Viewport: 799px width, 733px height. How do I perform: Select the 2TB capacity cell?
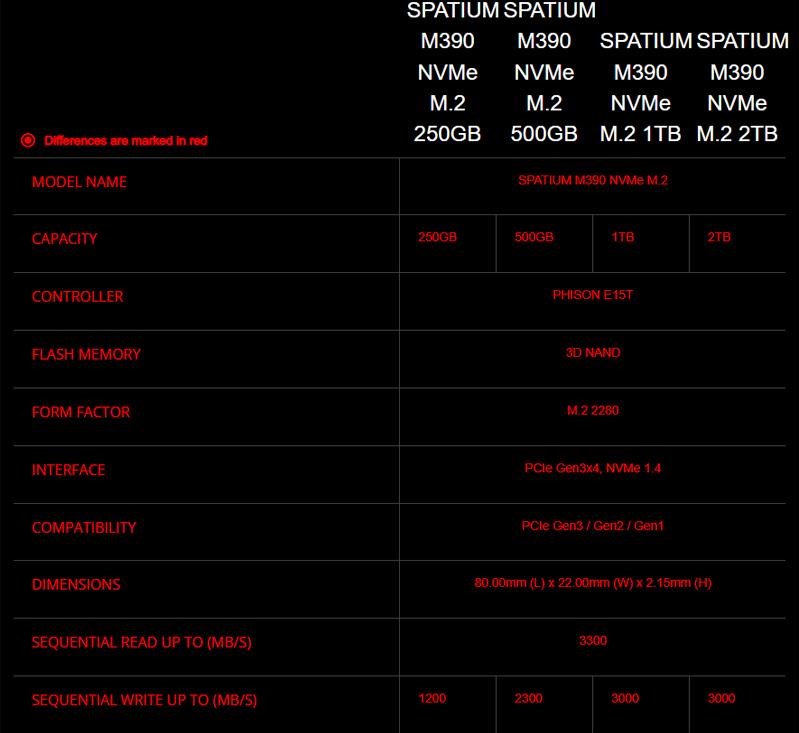718,238
